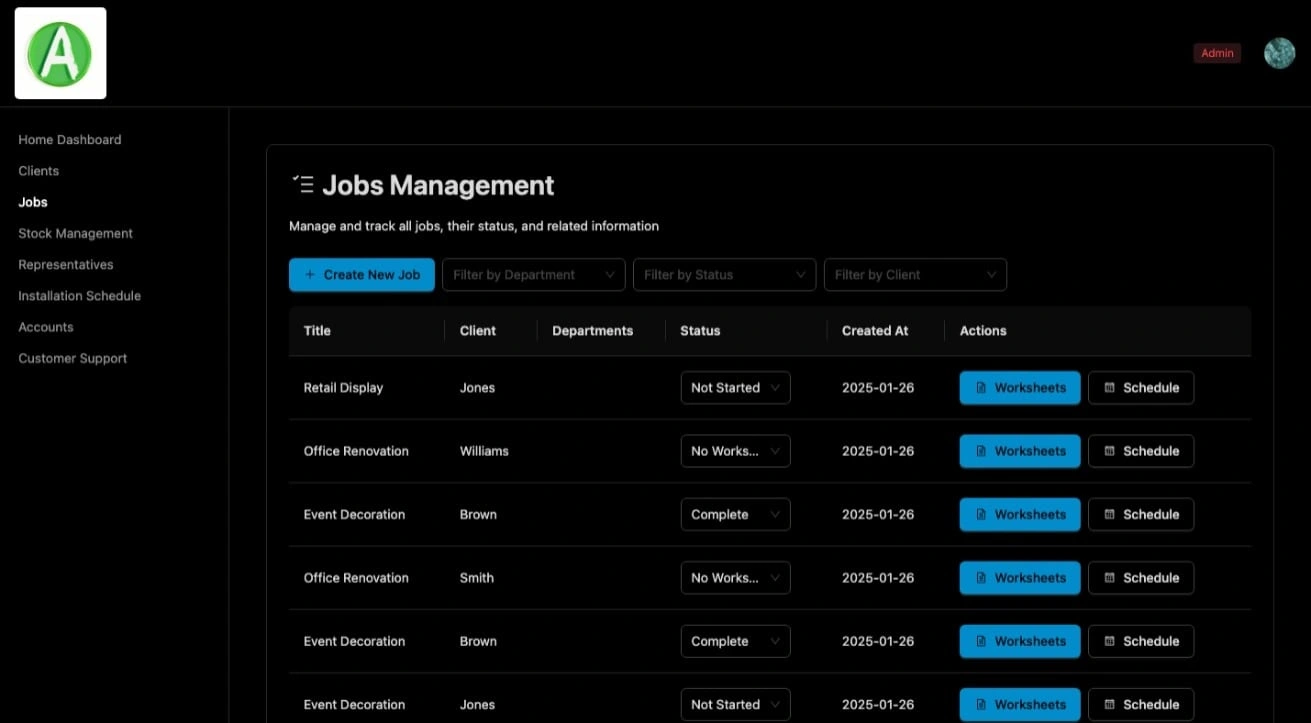The image size is (1311, 723).
Task: Schedule the Williams Office Renovation job
Action: tap(1141, 451)
